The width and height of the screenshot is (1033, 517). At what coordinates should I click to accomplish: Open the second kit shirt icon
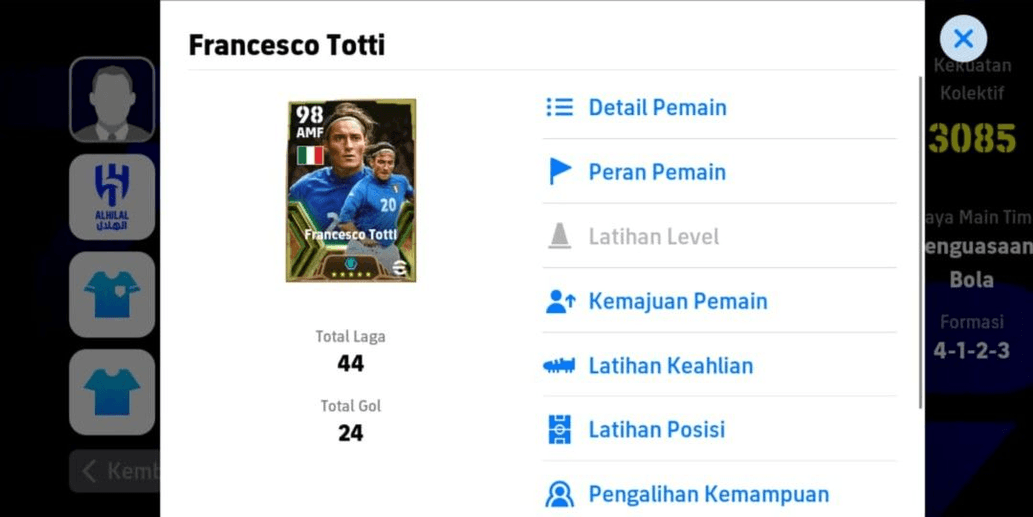point(112,392)
